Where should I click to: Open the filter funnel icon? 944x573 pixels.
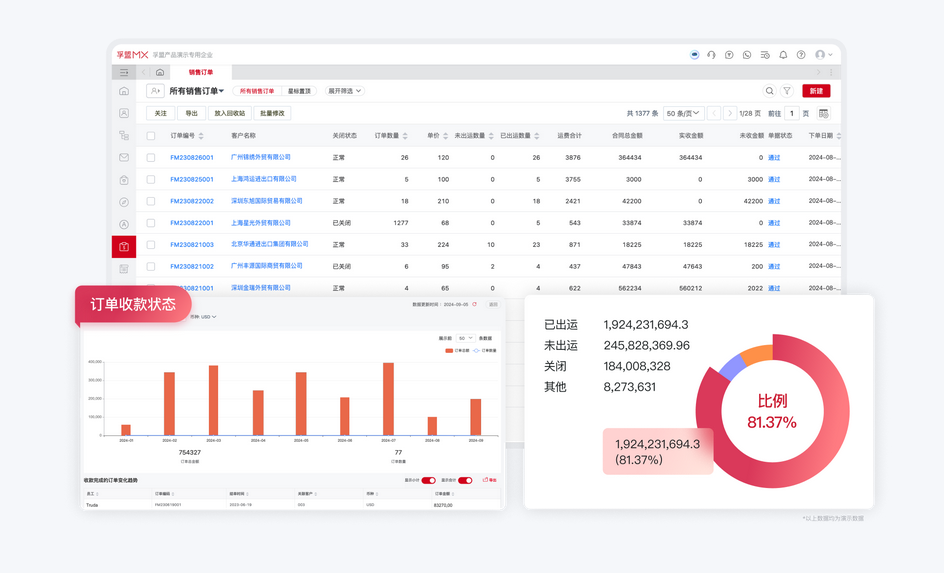[x=787, y=91]
